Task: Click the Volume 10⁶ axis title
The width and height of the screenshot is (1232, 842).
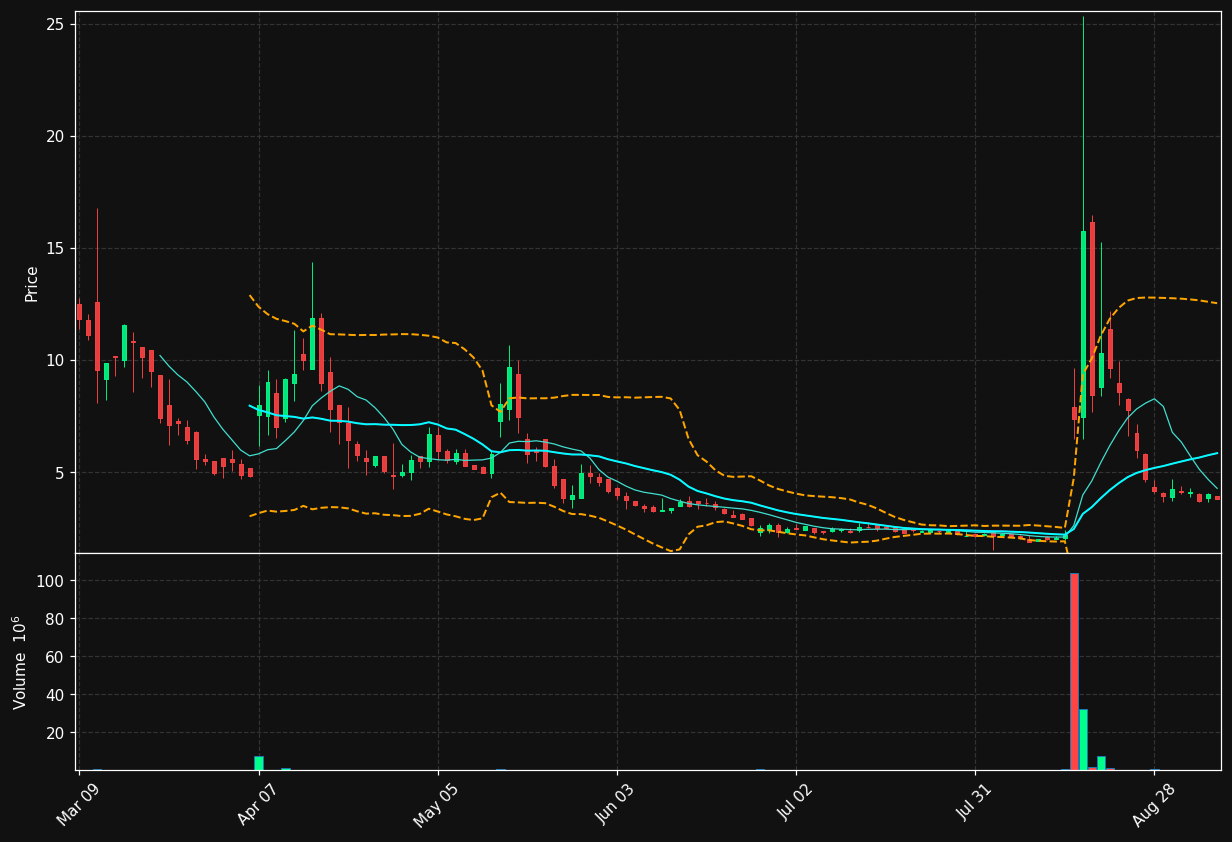Action: coord(19,662)
